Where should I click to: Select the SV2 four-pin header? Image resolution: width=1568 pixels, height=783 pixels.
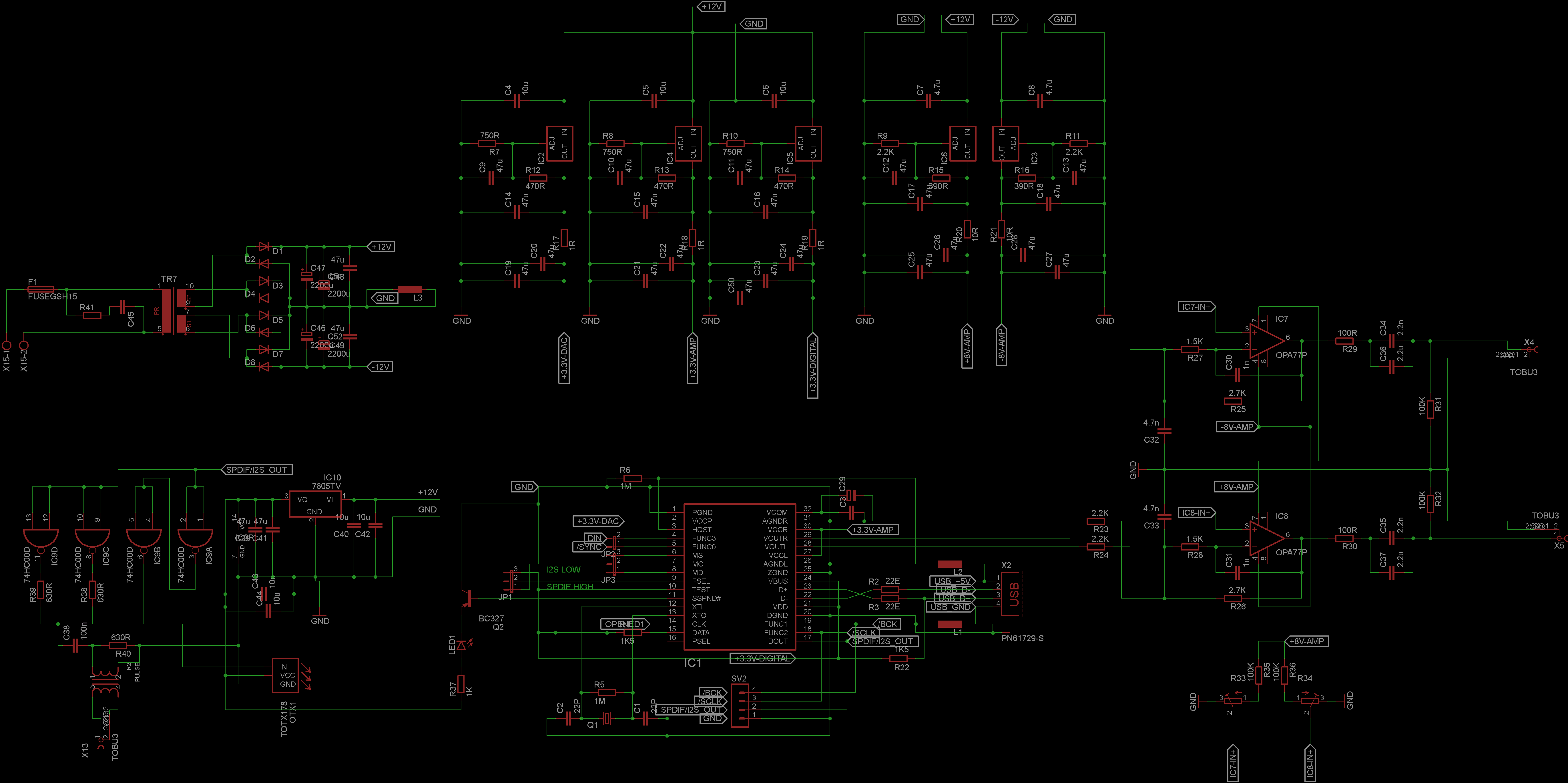tap(740, 706)
